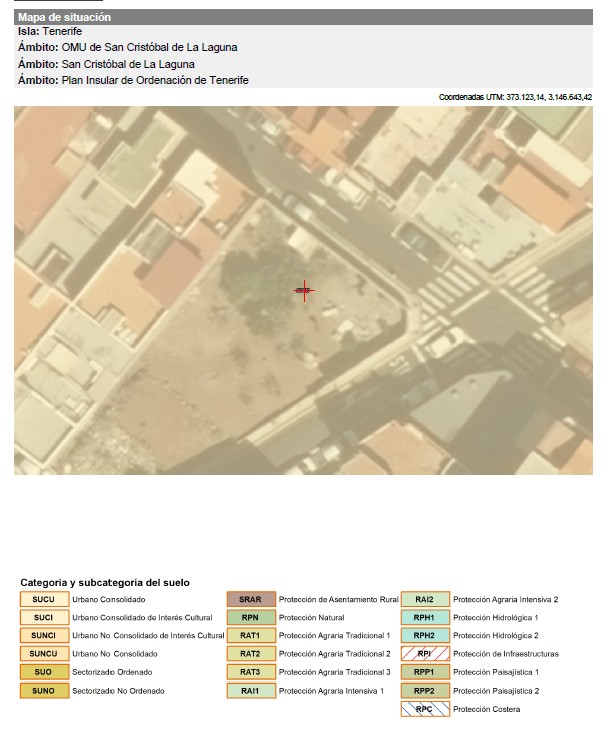The width and height of the screenshot is (611, 737).
Task: Click the SUNO legend swatch
Action: [44, 691]
